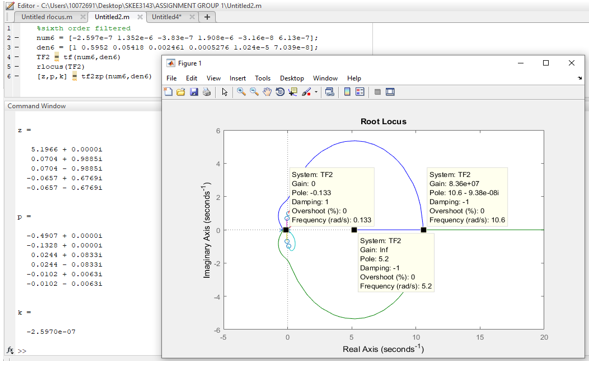The height and width of the screenshot is (370, 599).
Task: Click the Print Figure icon
Action: coord(207,92)
